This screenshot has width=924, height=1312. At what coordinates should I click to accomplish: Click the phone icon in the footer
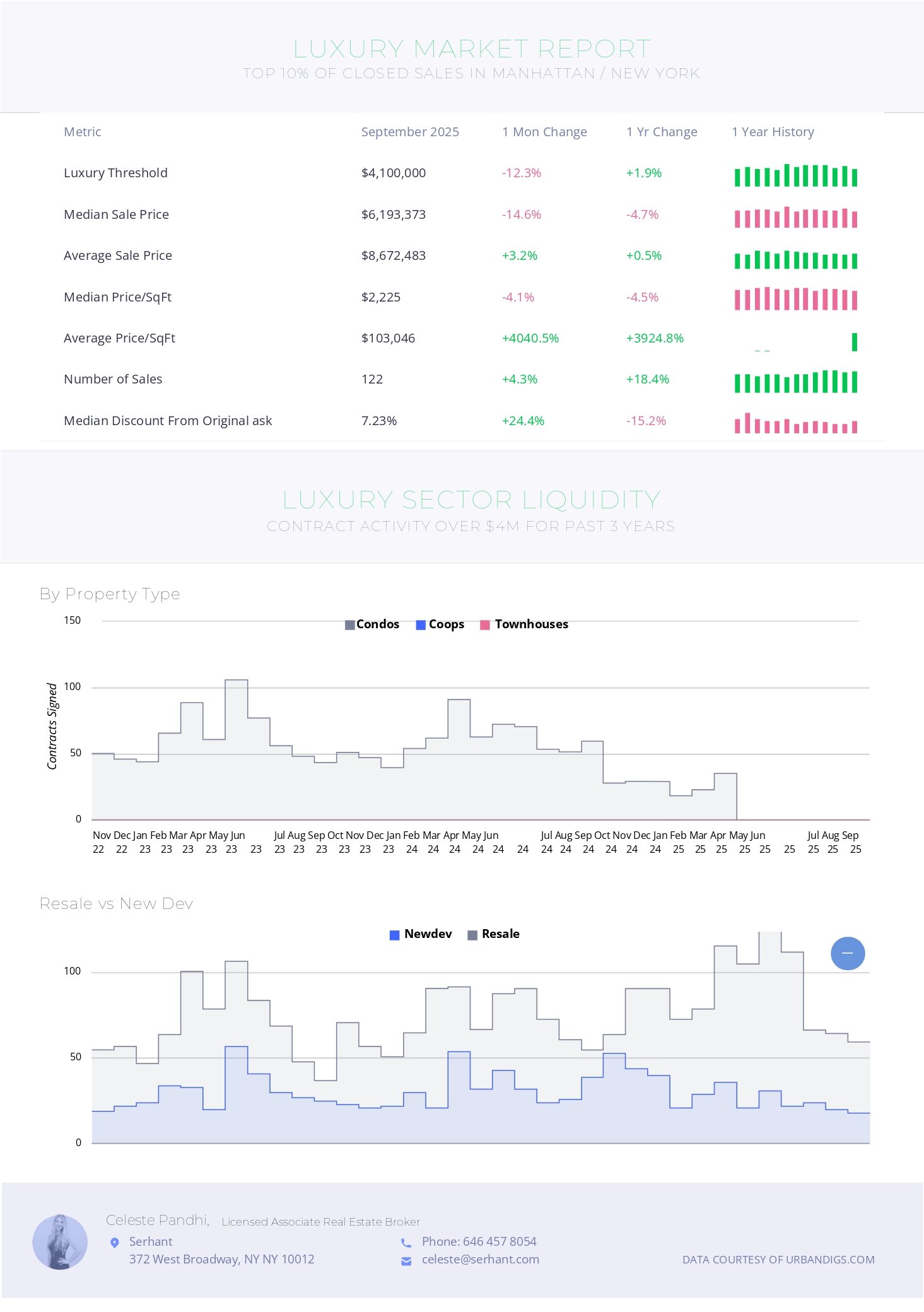(406, 1242)
